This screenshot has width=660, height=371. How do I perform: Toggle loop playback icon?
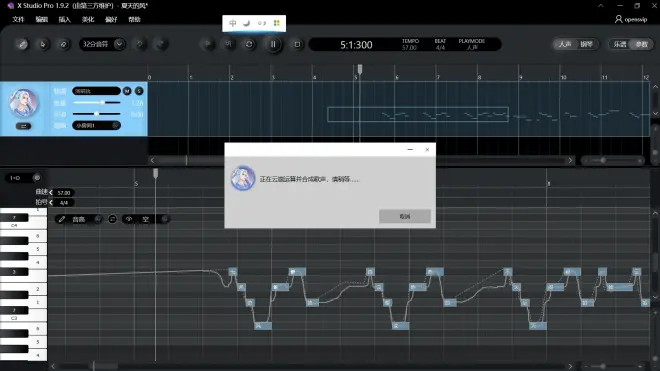249,44
